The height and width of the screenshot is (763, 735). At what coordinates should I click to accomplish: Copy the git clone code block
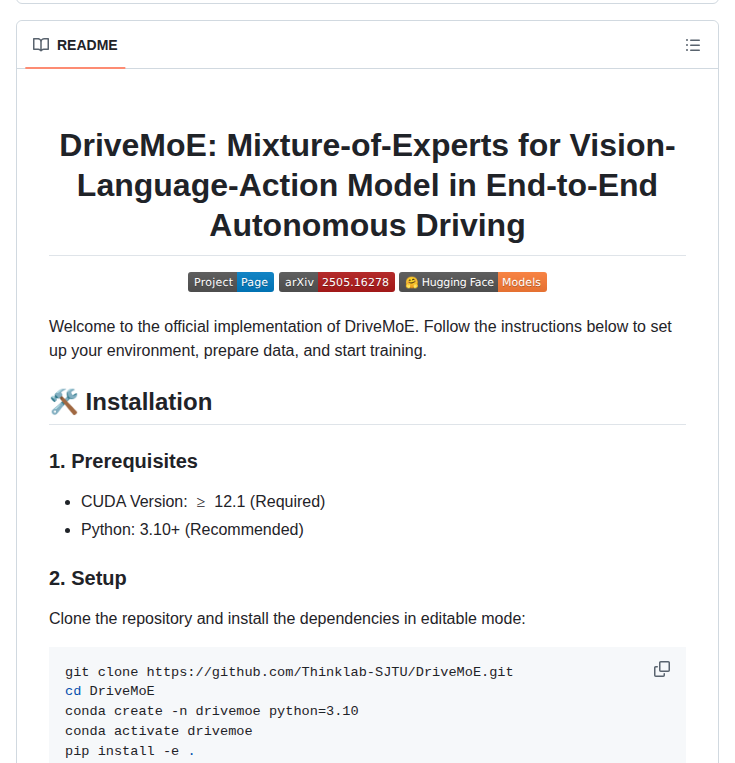662,669
